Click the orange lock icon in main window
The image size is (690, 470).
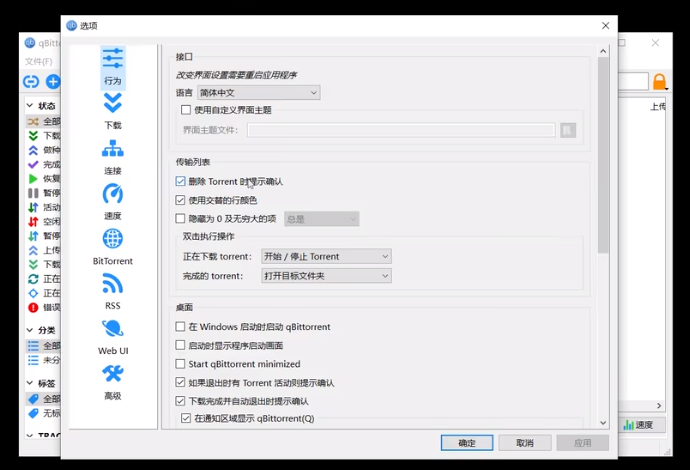pyautogui.click(x=659, y=82)
